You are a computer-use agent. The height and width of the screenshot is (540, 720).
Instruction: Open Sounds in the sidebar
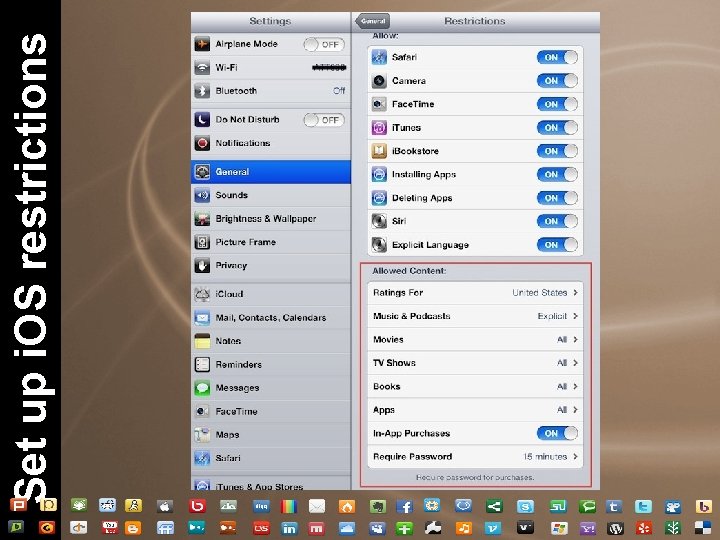[x=271, y=195]
